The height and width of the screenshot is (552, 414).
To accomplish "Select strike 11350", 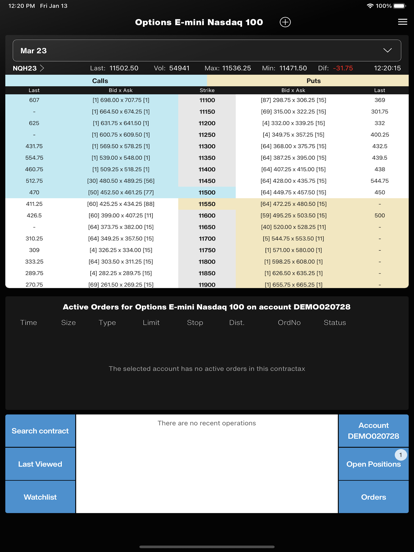I will (207, 158).
